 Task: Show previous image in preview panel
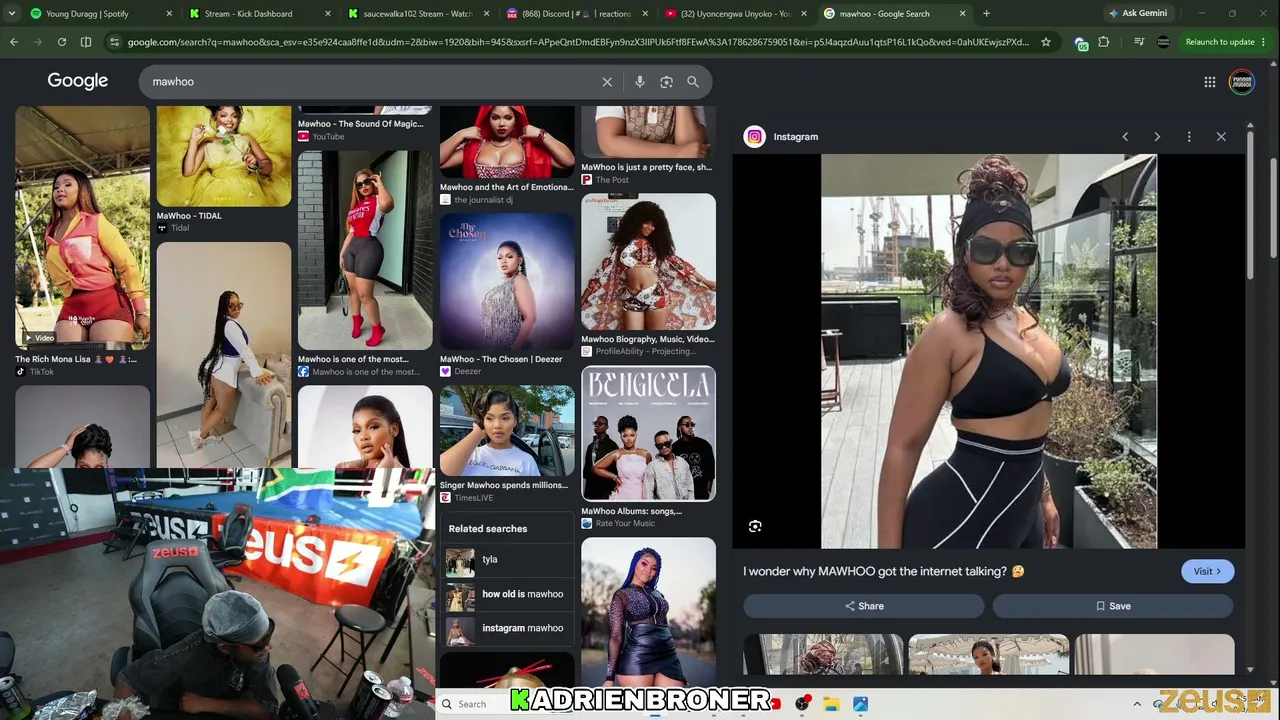click(x=1125, y=137)
